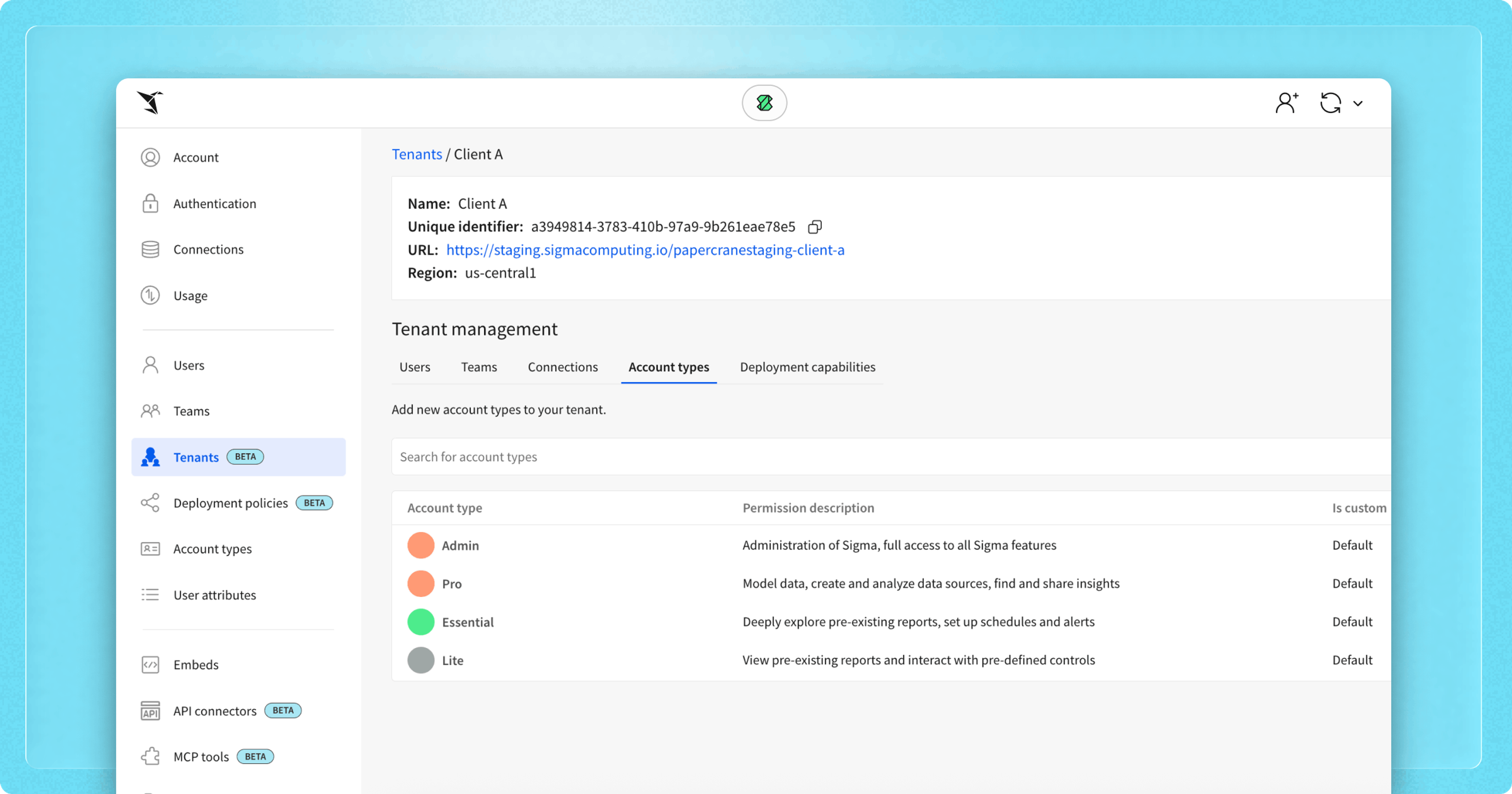Open Teams in the sidebar

point(238,410)
